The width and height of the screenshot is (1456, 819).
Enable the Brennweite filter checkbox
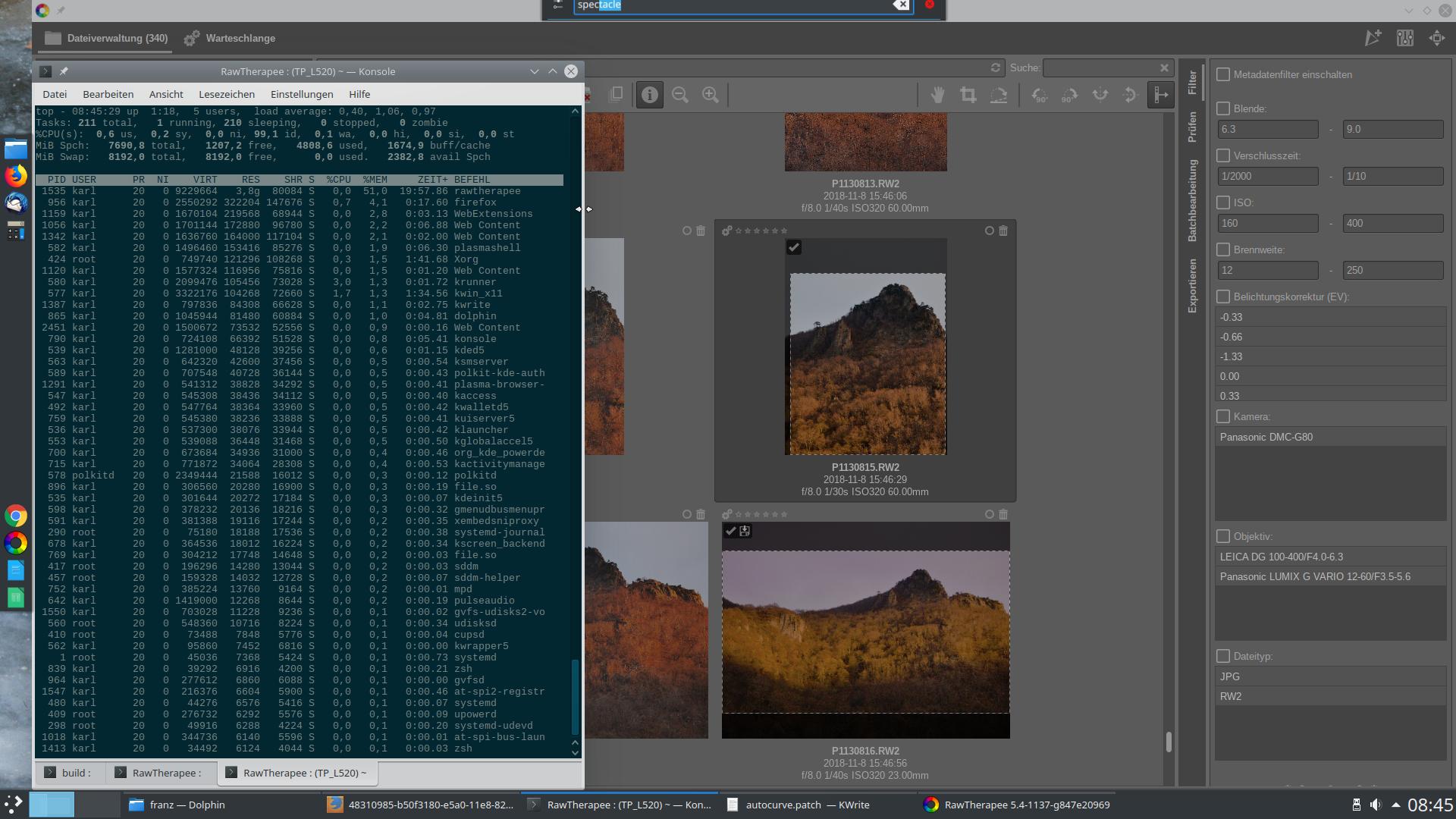[1222, 249]
